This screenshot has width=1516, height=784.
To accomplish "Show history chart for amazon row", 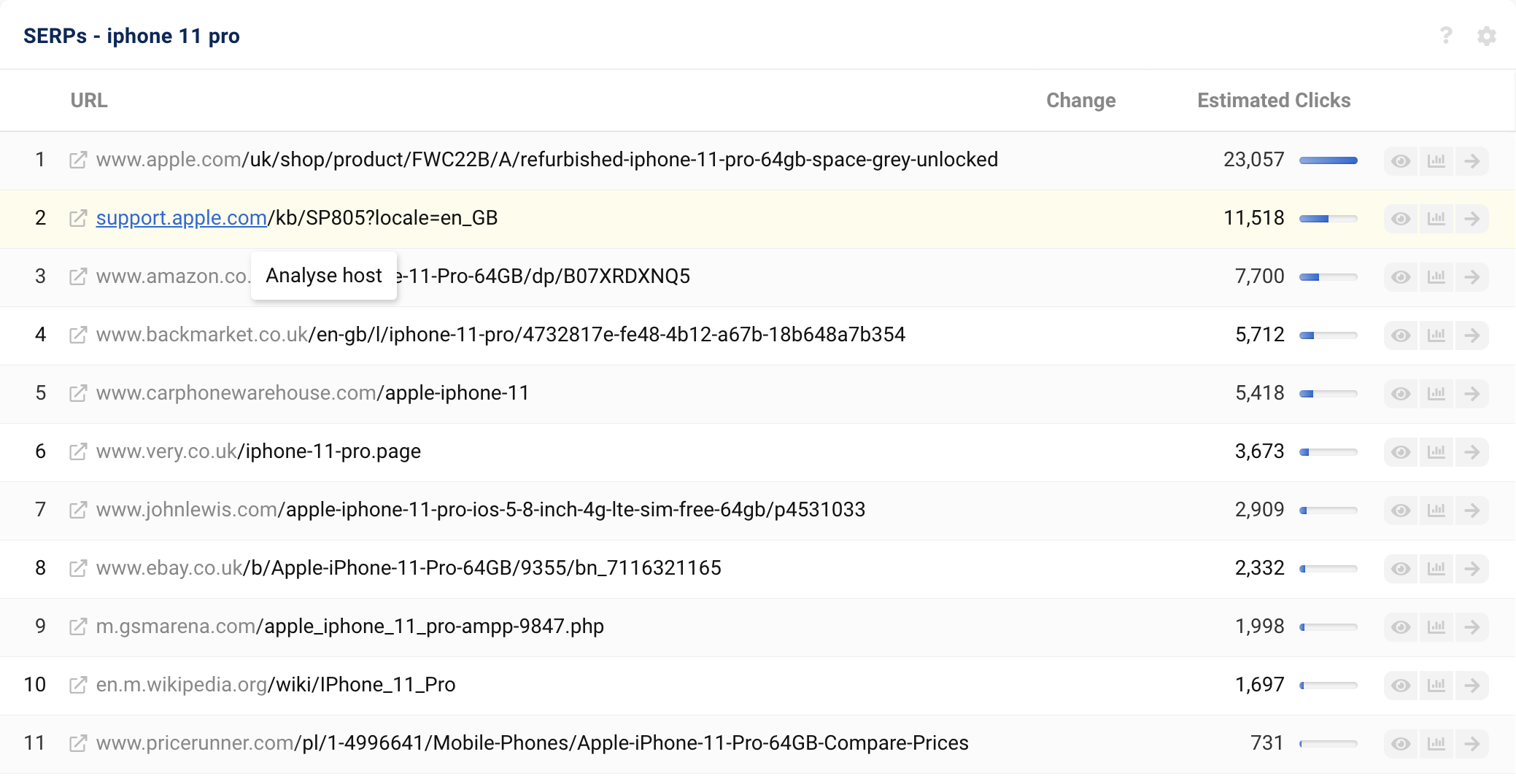I will click(1436, 277).
